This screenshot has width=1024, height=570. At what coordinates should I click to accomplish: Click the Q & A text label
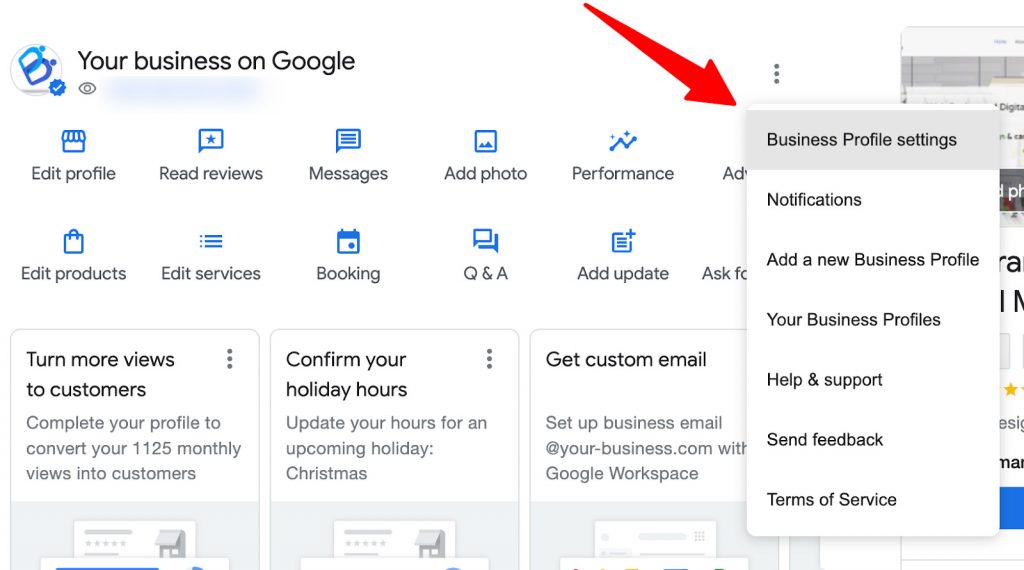click(x=485, y=274)
